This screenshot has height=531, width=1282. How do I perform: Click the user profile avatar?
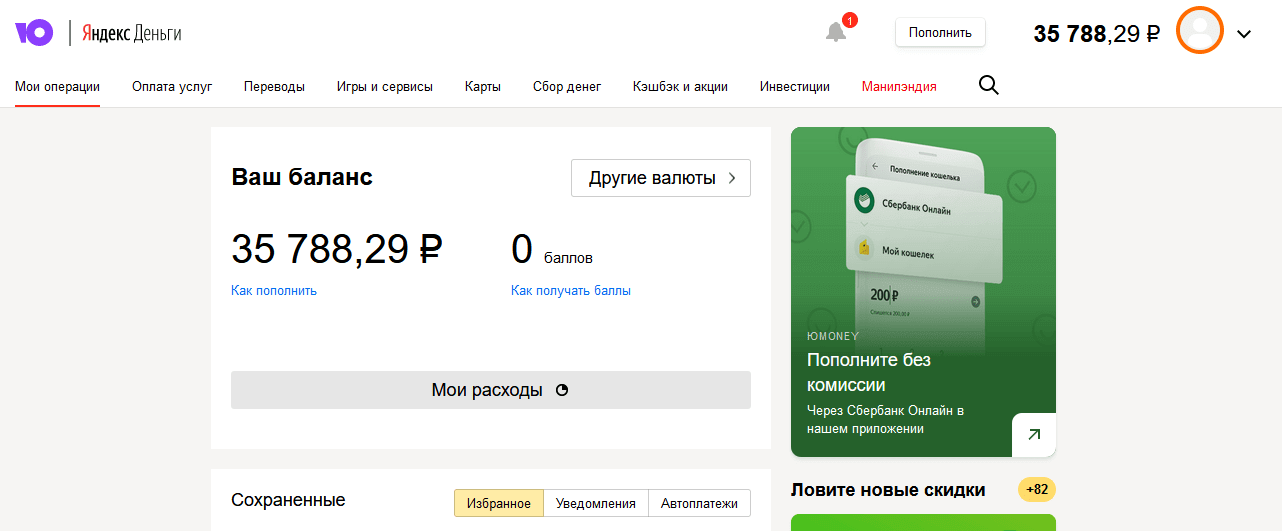coord(1200,32)
